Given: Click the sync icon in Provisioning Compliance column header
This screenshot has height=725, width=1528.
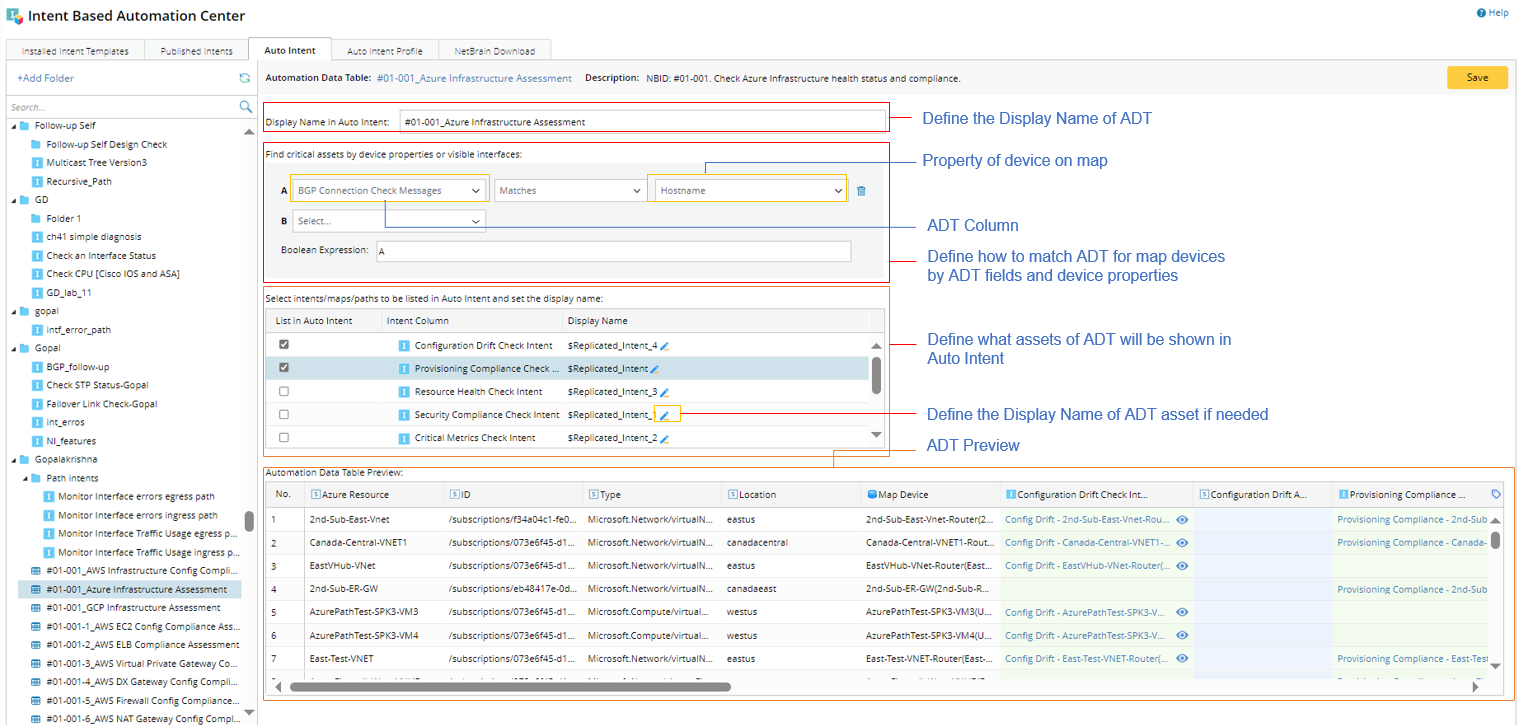Looking at the screenshot, I should [x=1496, y=494].
